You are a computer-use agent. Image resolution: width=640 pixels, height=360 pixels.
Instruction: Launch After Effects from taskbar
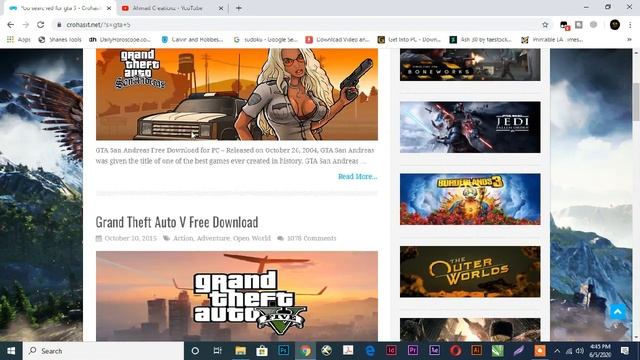pos(434,351)
